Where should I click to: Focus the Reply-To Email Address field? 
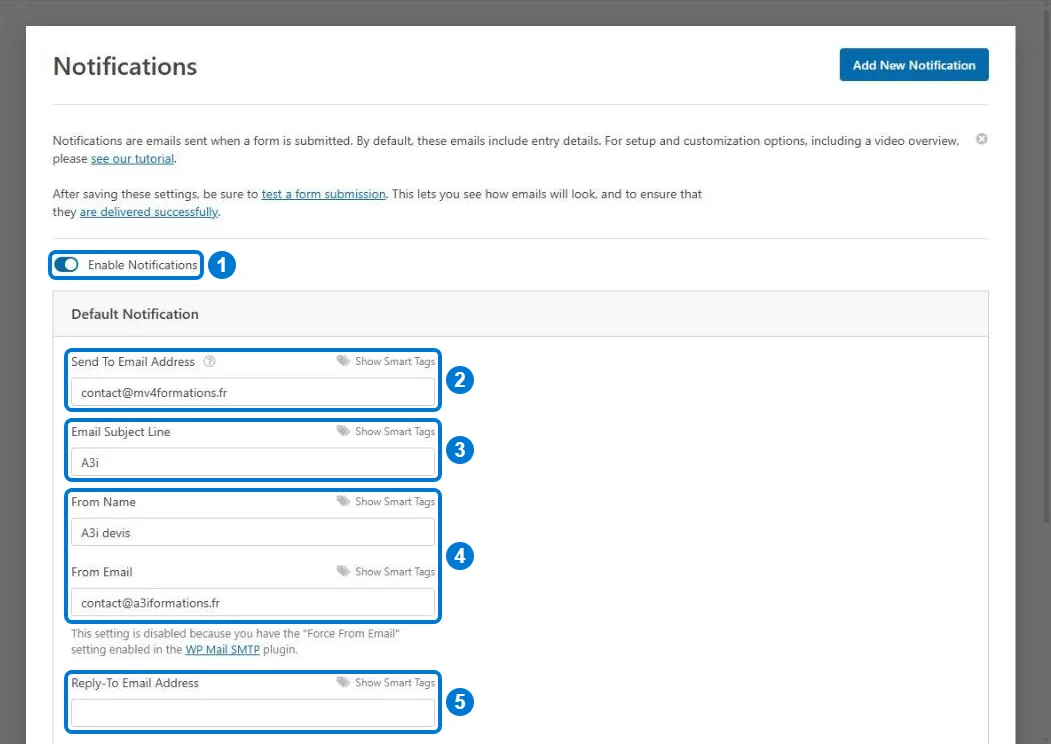click(x=253, y=713)
